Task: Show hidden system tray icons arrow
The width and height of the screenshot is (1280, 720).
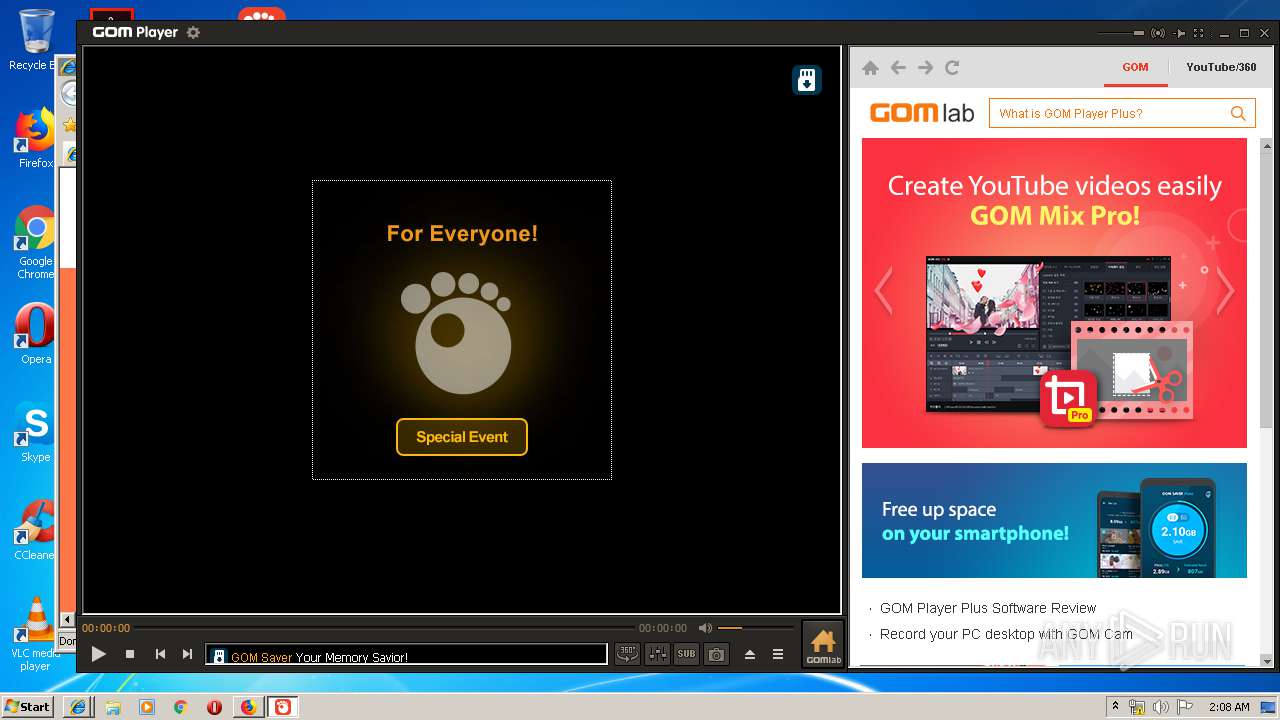Action: tap(1115, 707)
